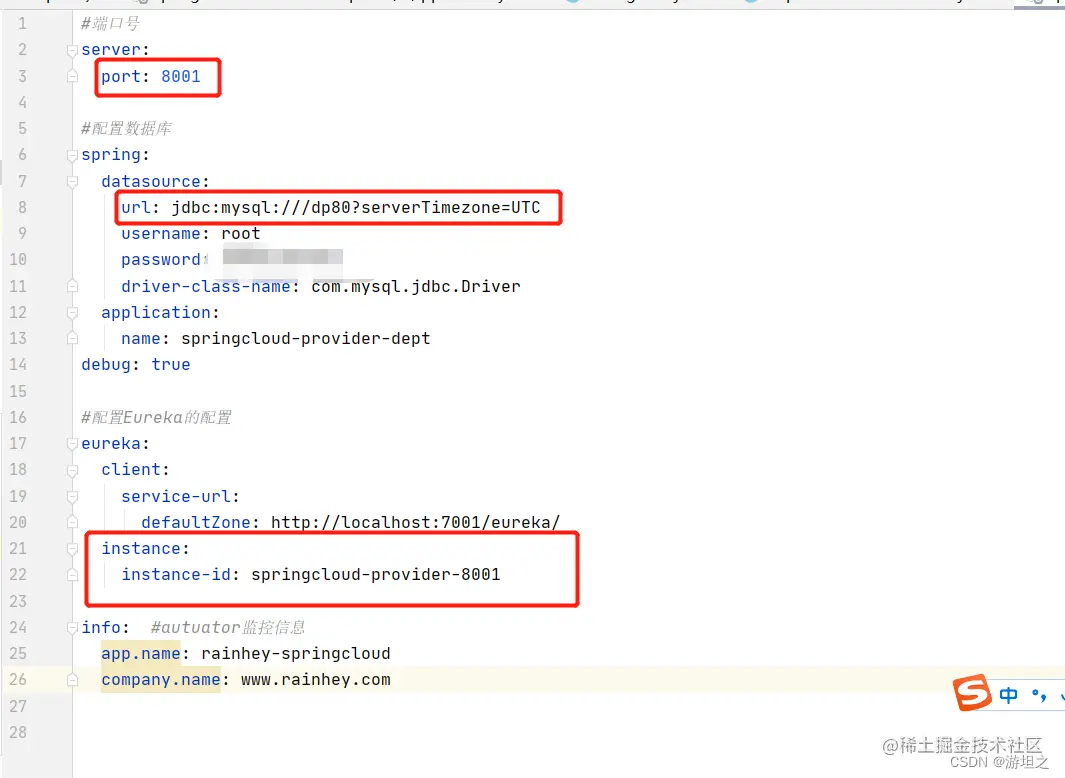
Task: Click www.rainhey.com value
Action: (316, 679)
